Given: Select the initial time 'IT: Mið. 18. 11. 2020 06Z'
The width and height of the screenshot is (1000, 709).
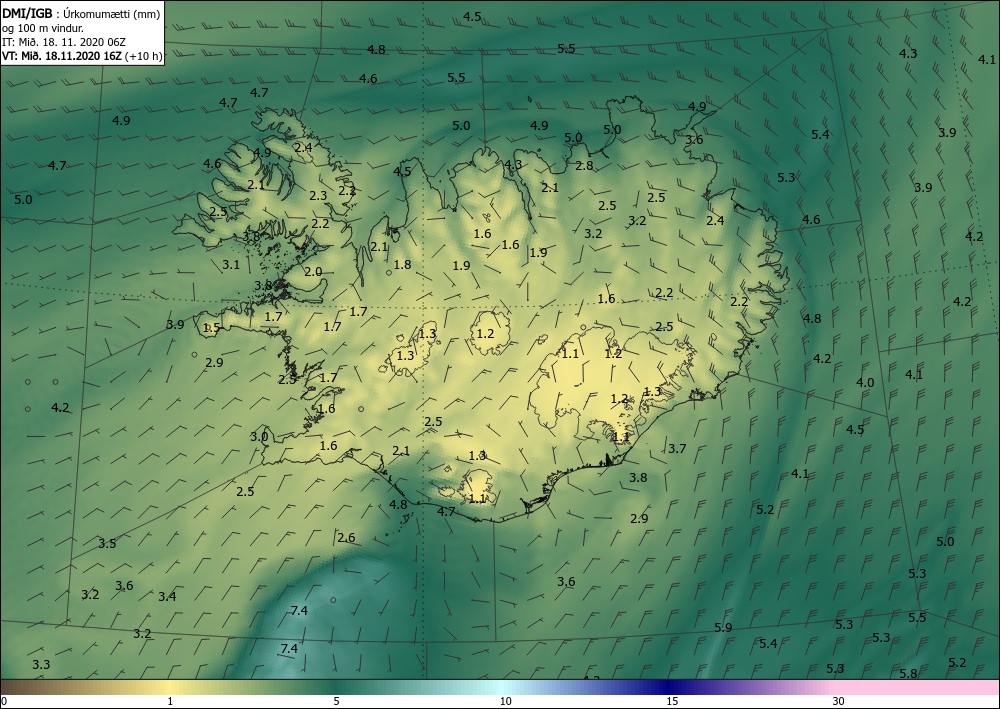Looking at the screenshot, I should [64, 42].
